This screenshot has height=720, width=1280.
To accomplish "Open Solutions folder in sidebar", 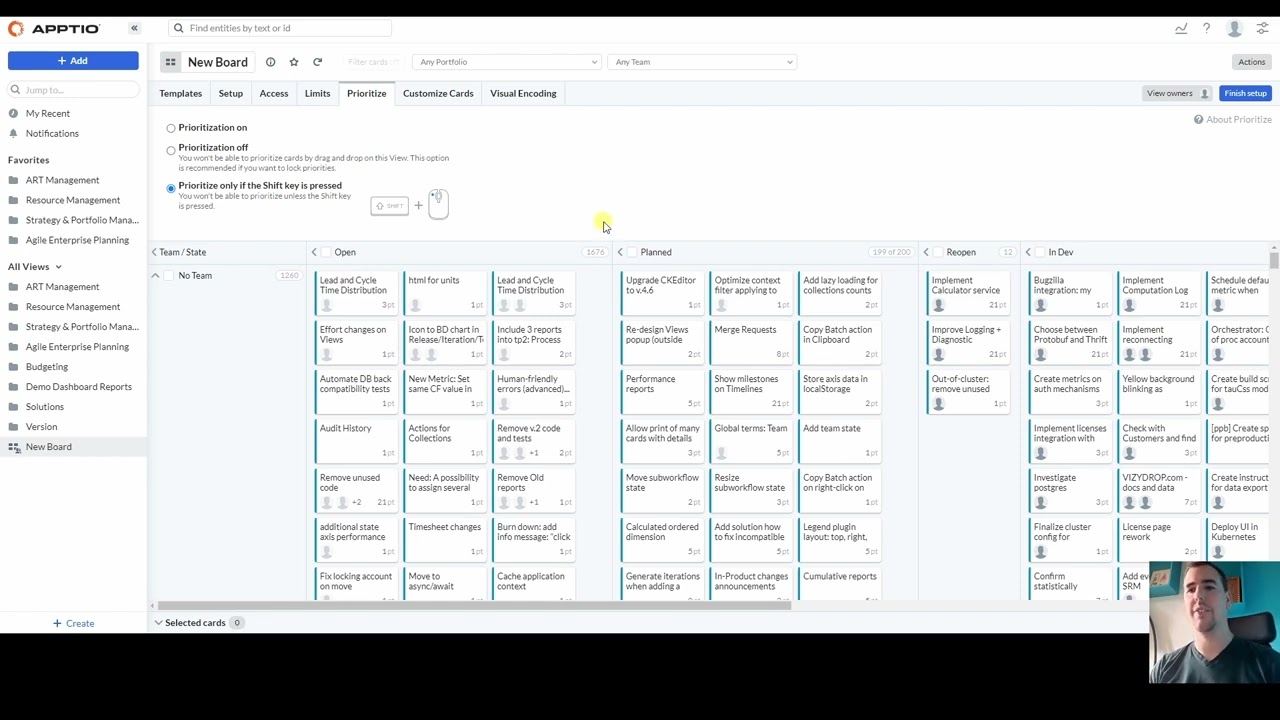I will (44, 407).
